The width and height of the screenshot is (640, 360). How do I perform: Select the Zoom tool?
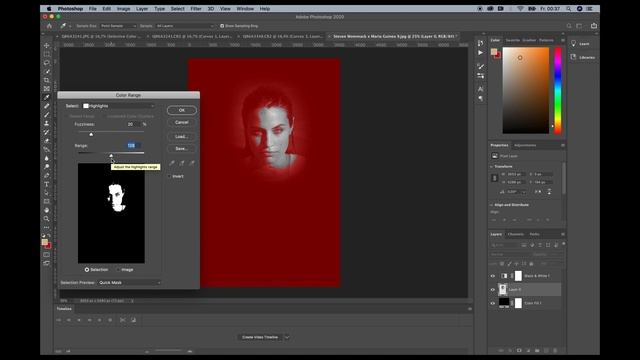coord(47,219)
